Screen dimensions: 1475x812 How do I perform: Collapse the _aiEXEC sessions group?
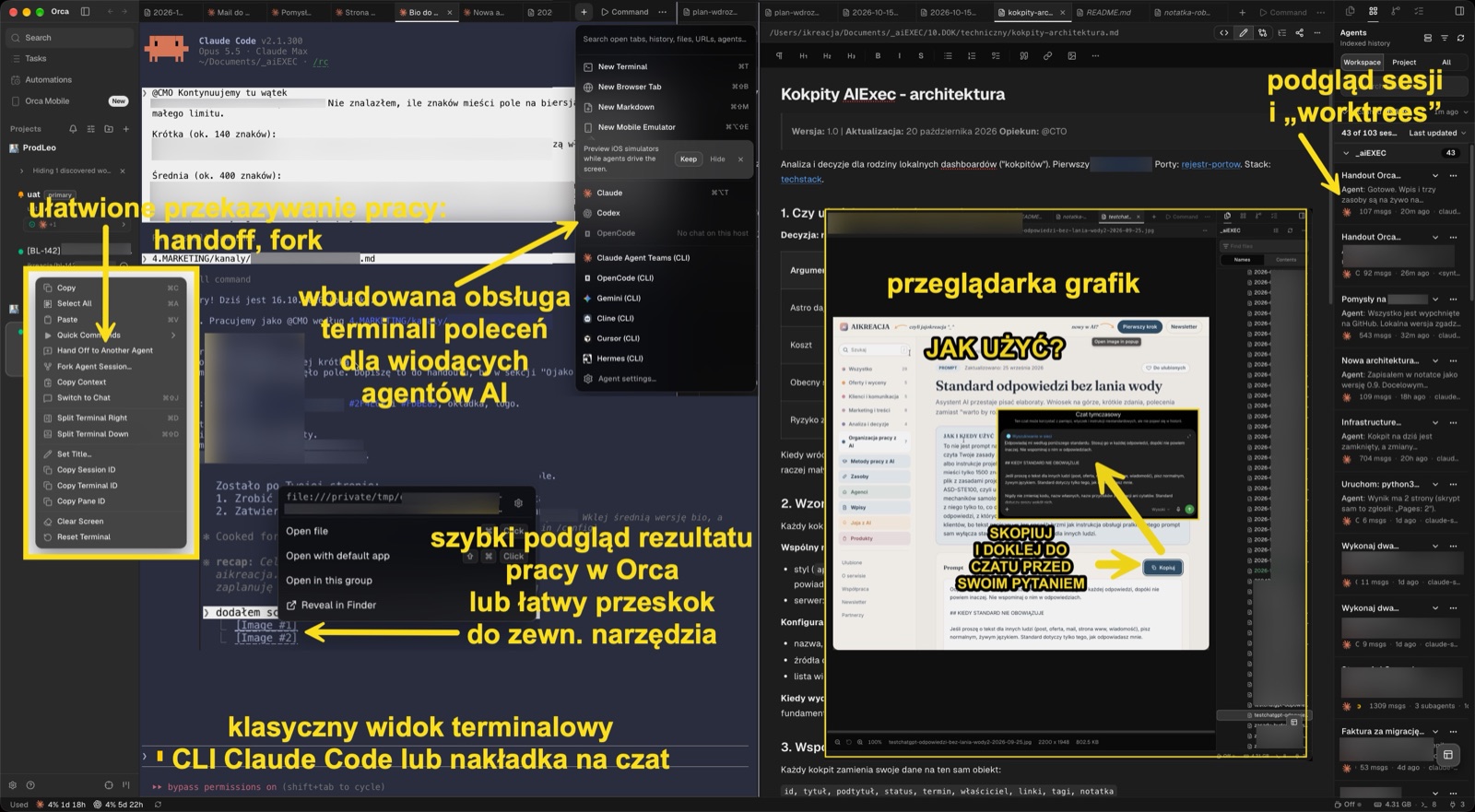tap(1347, 153)
